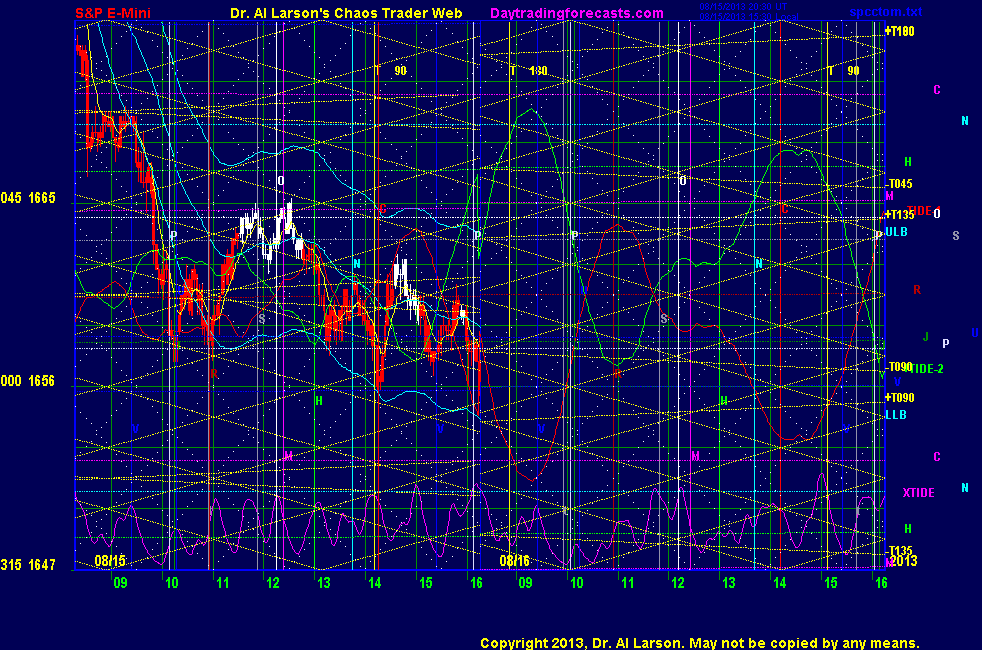Click the '2013' year label

click(x=904, y=561)
